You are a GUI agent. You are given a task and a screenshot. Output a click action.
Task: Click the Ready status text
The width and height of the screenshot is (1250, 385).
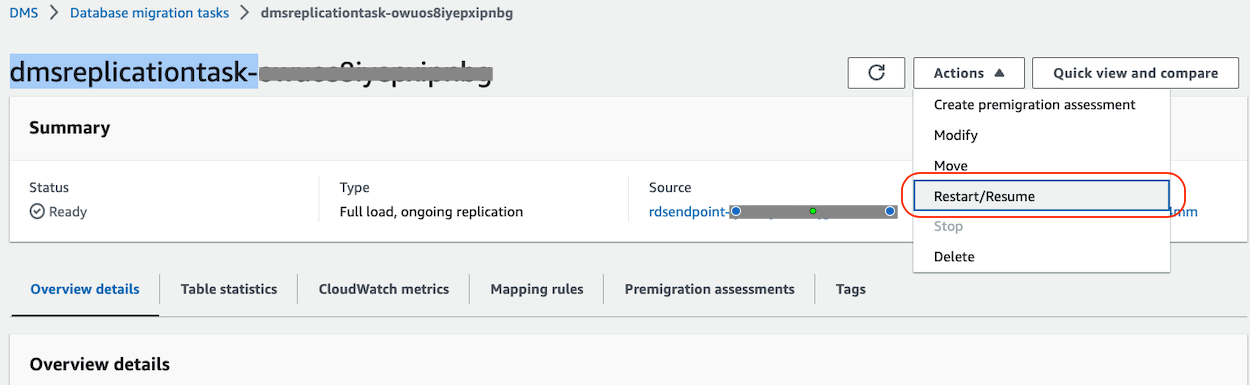pyautogui.click(x=68, y=212)
